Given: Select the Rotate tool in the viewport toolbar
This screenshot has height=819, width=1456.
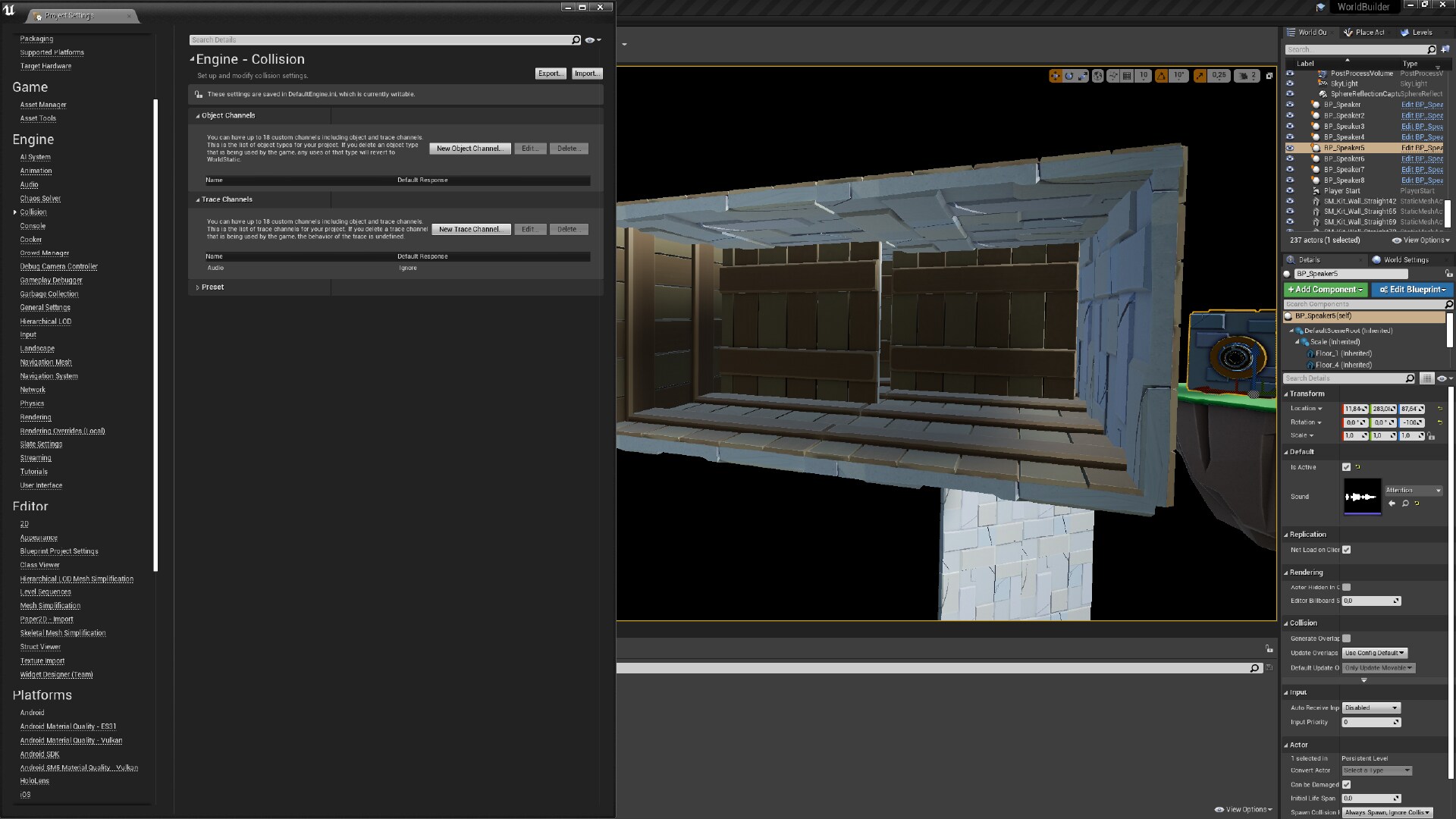Looking at the screenshot, I should 1069,76.
